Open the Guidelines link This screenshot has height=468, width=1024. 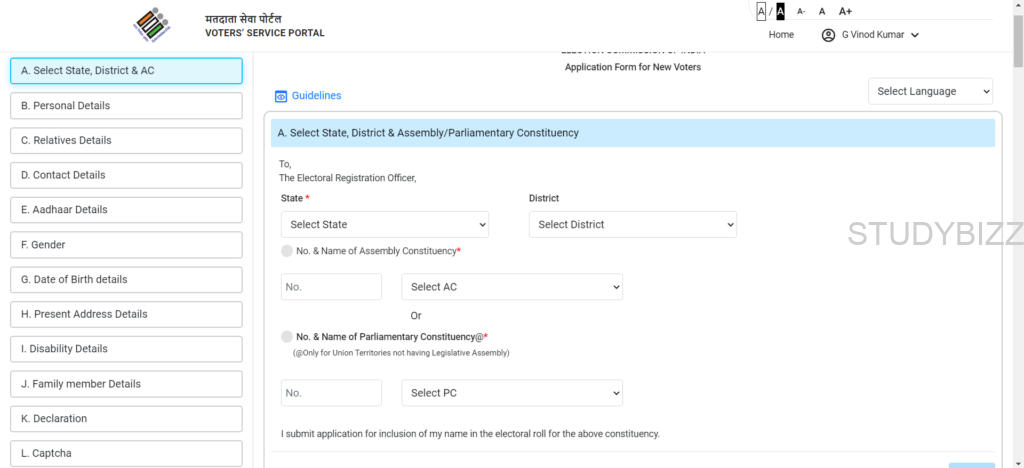tap(316, 96)
